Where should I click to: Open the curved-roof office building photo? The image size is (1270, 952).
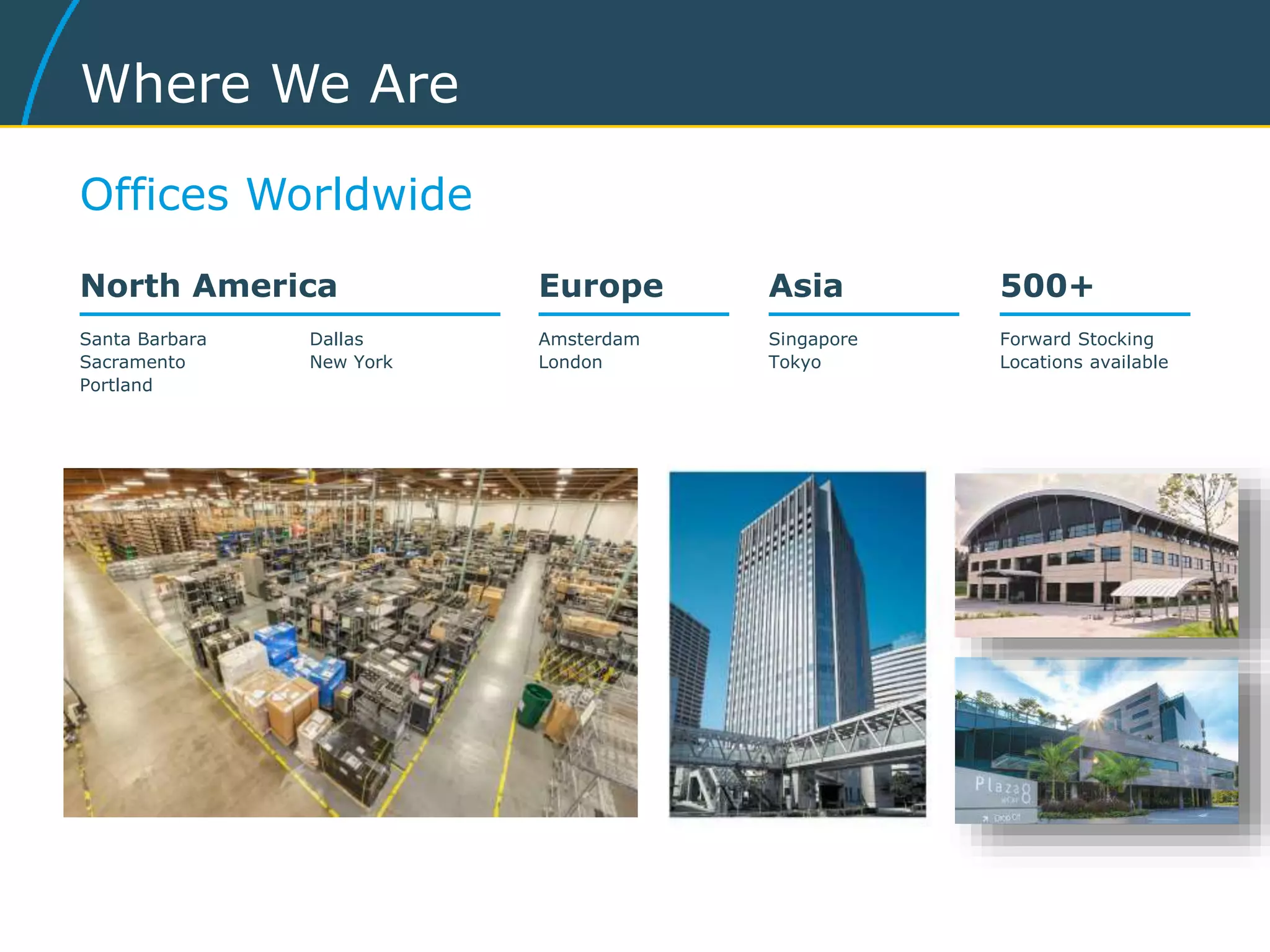pyautogui.click(x=1096, y=555)
